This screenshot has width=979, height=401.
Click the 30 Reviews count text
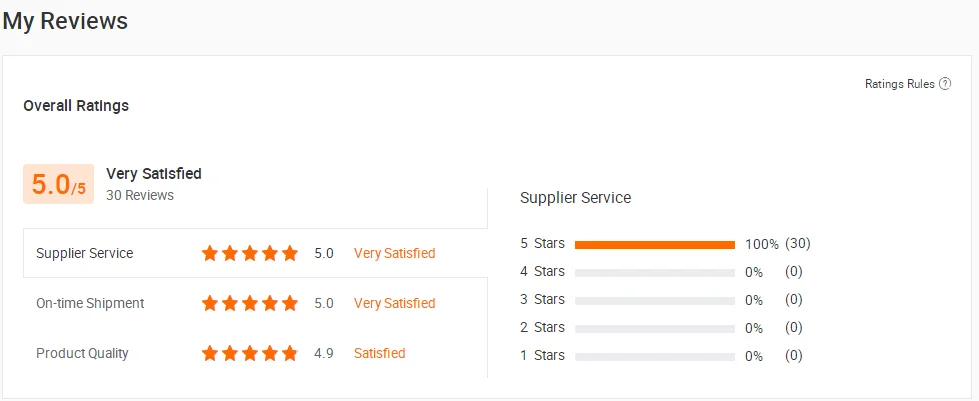pos(140,195)
